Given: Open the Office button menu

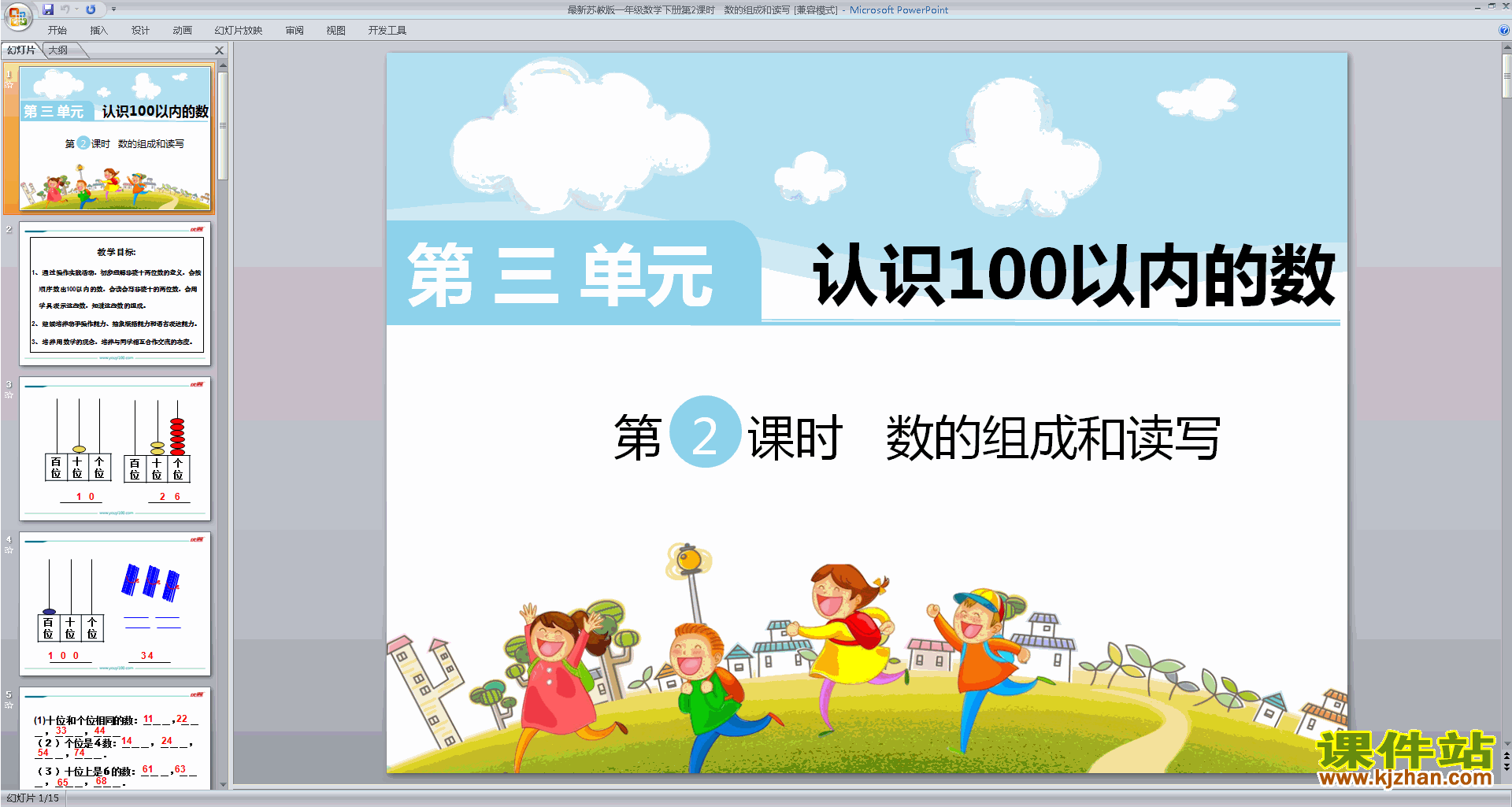Looking at the screenshot, I should 17,16.
